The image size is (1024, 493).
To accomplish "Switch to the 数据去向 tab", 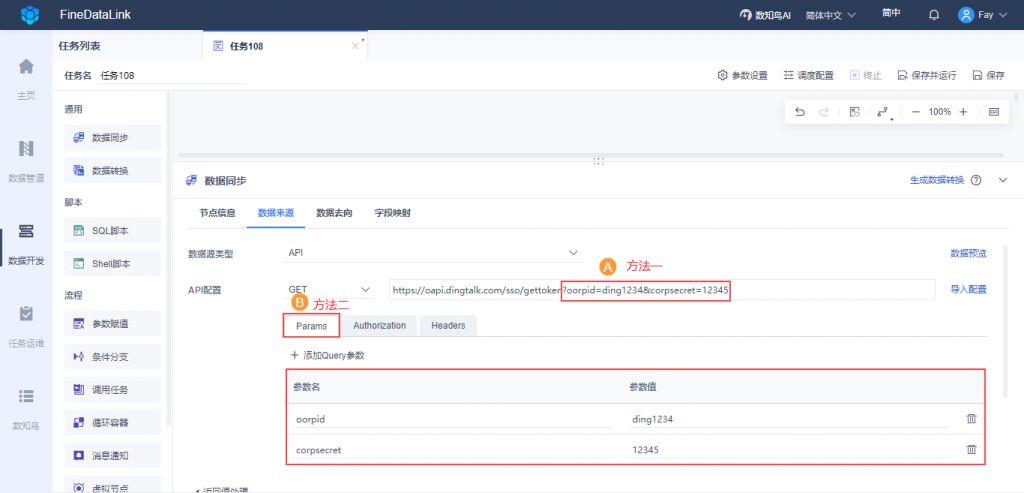I will click(x=334, y=213).
